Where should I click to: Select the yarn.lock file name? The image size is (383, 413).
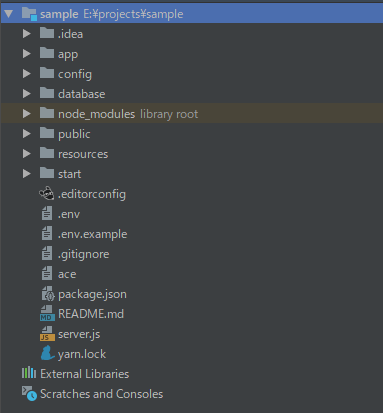click(82, 354)
